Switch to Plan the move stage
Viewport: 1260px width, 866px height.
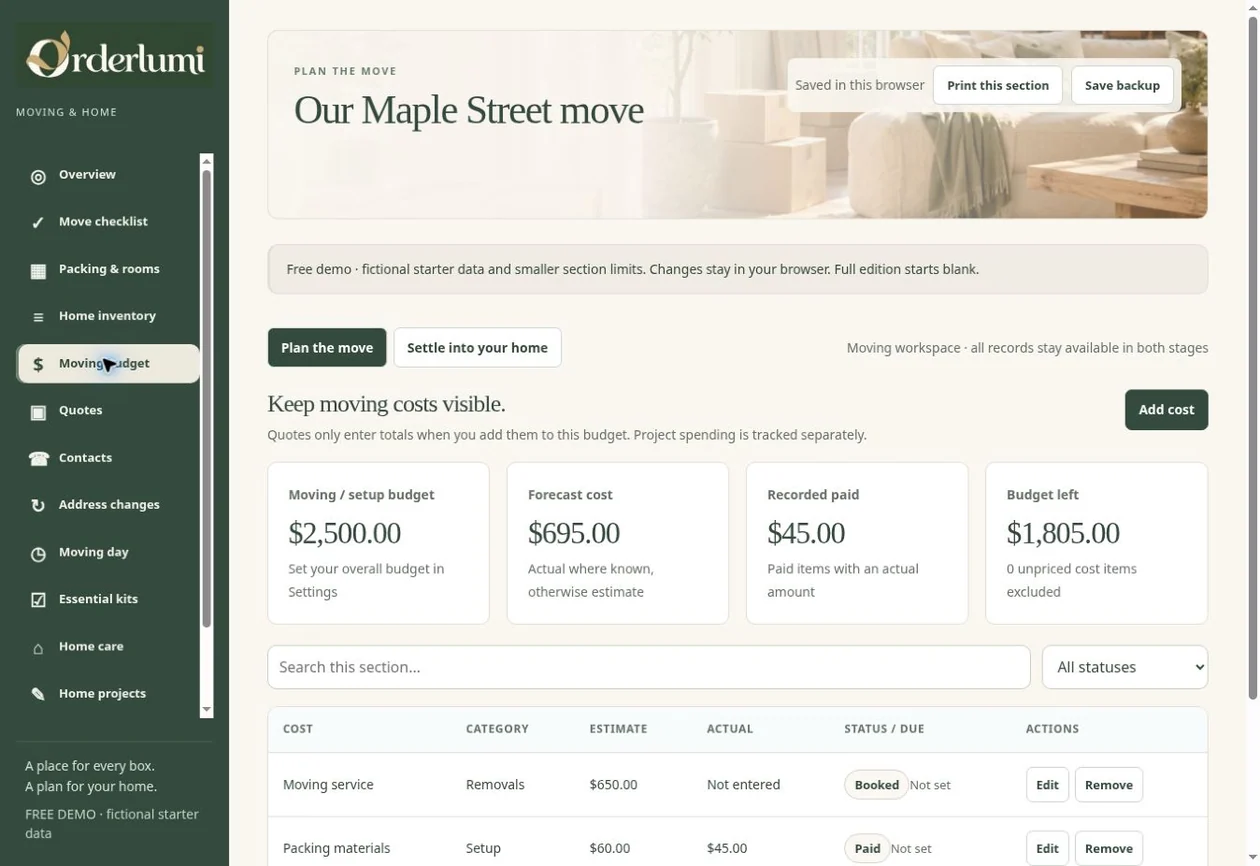pos(327,347)
